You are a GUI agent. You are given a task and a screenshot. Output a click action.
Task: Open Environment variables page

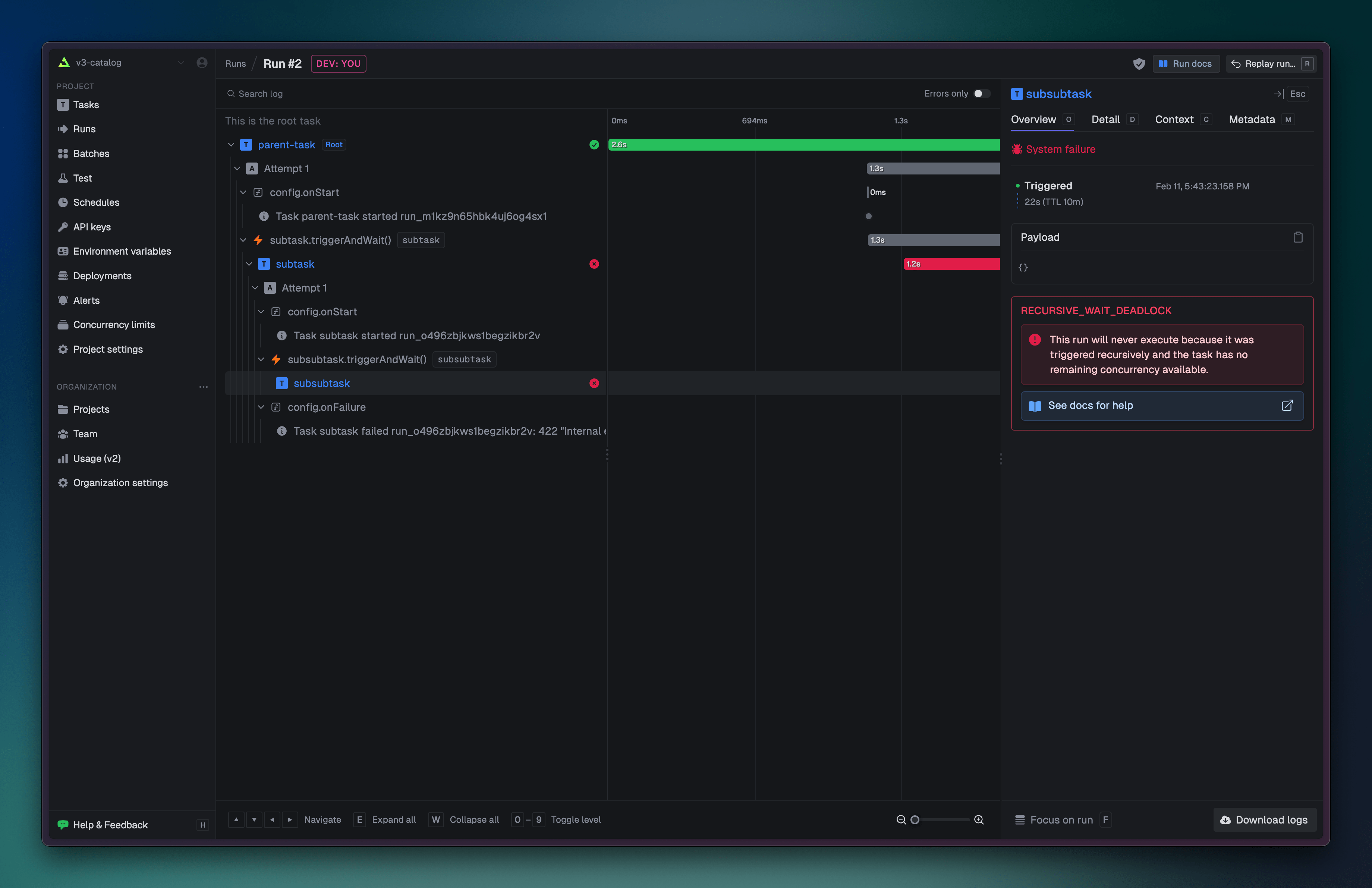[114, 251]
